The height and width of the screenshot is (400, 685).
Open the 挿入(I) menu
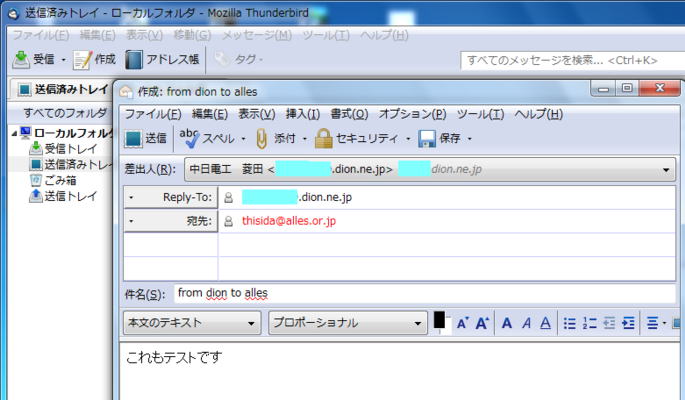point(303,114)
